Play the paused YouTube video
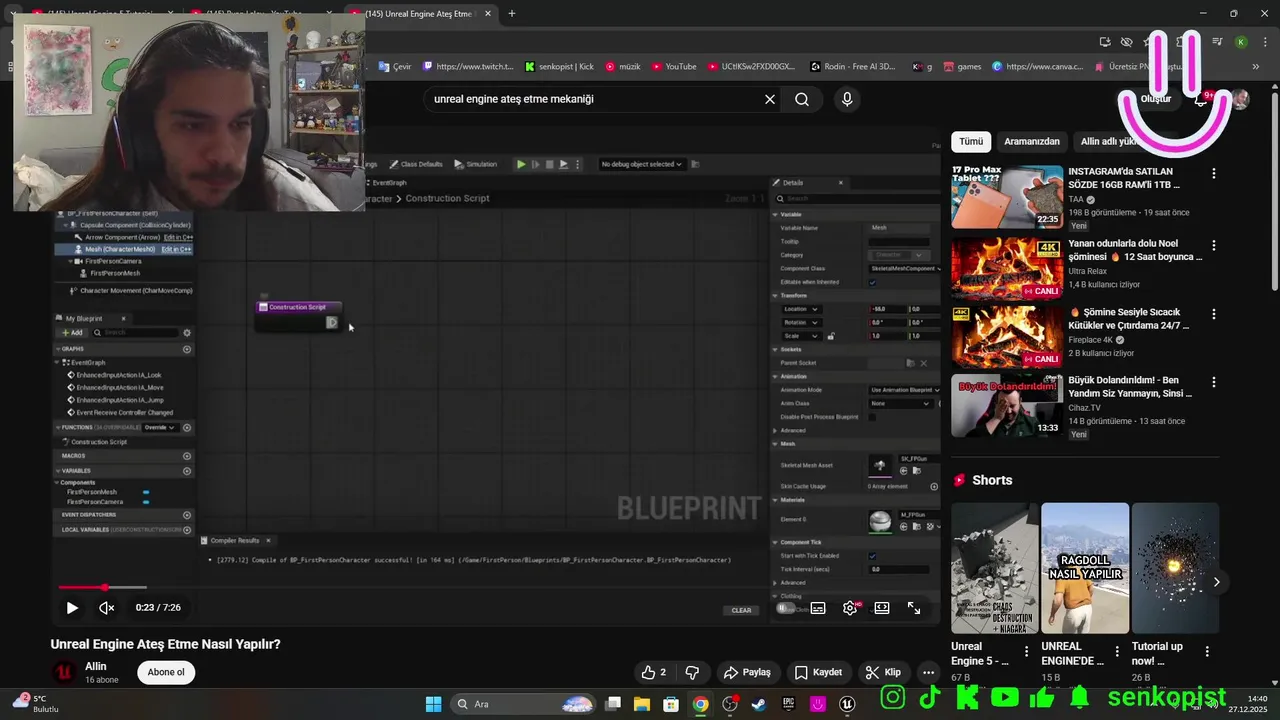The width and height of the screenshot is (1280, 720). tap(72, 607)
